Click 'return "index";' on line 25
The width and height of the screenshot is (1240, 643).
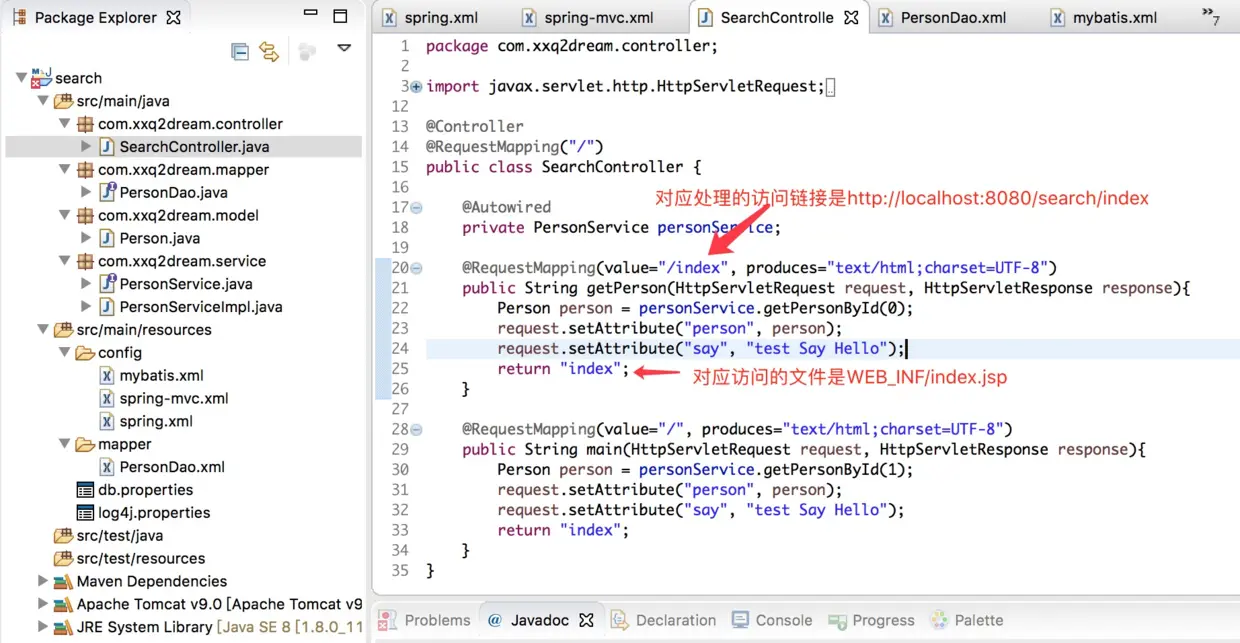(563, 369)
